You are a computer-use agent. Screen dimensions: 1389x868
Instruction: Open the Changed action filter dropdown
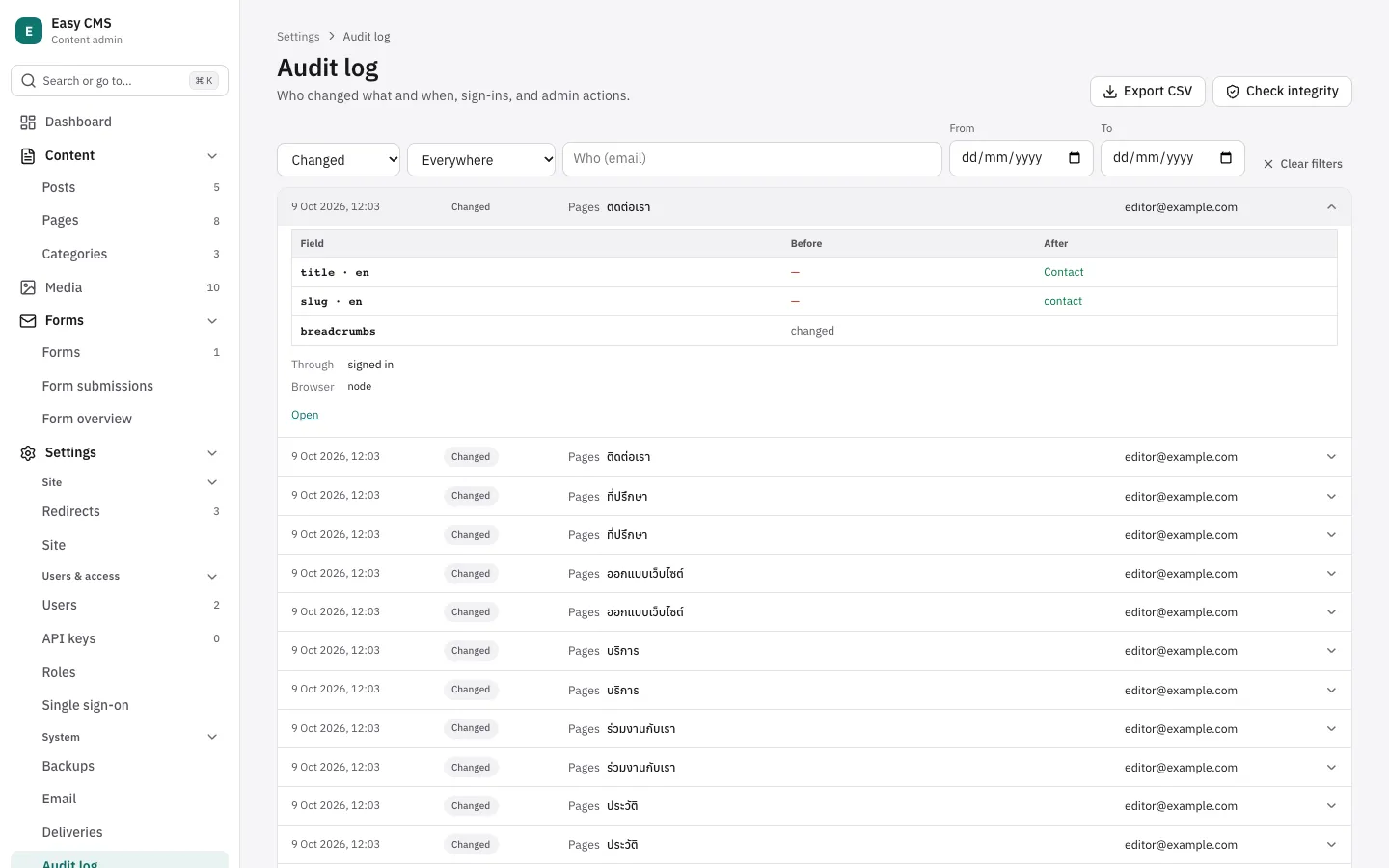[x=339, y=160]
